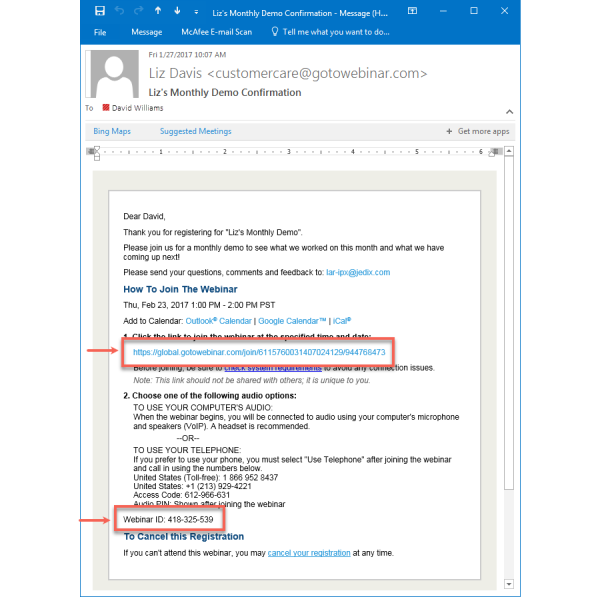Image resolution: width=600 pixels, height=597 pixels.
Task: Click sender address customercare@gotowebinar.com
Action: point(317,73)
